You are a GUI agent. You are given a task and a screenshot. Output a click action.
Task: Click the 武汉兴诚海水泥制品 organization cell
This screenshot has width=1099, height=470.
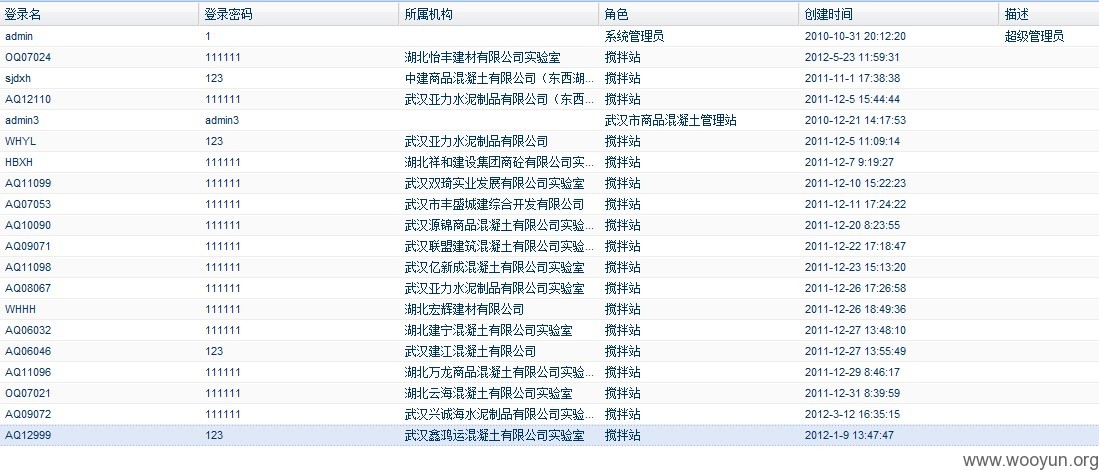pyautogui.click(x=500, y=415)
